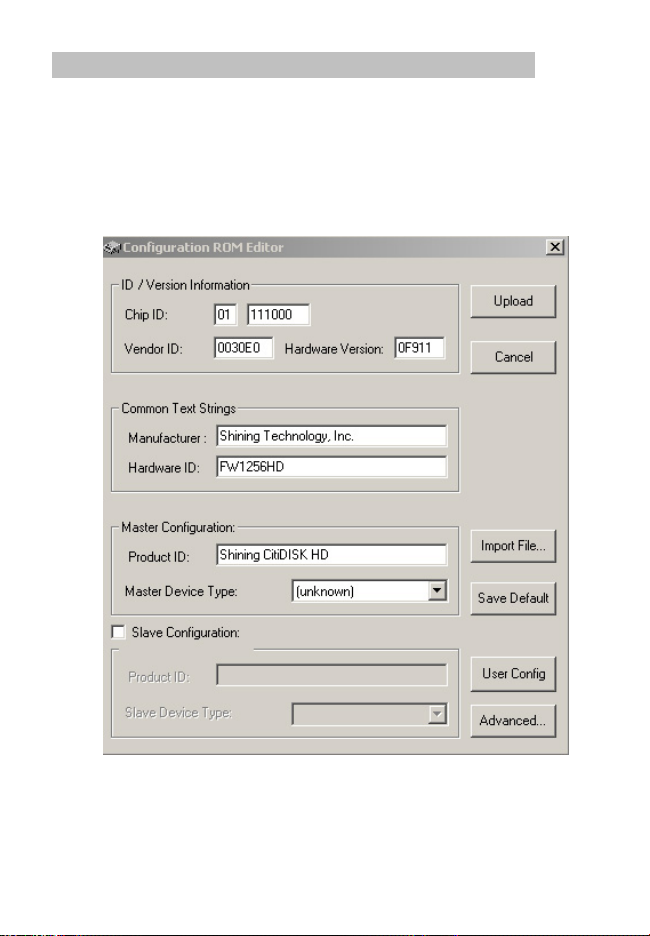Click the Vendor ID label
The height and width of the screenshot is (936, 650).
tap(153, 349)
